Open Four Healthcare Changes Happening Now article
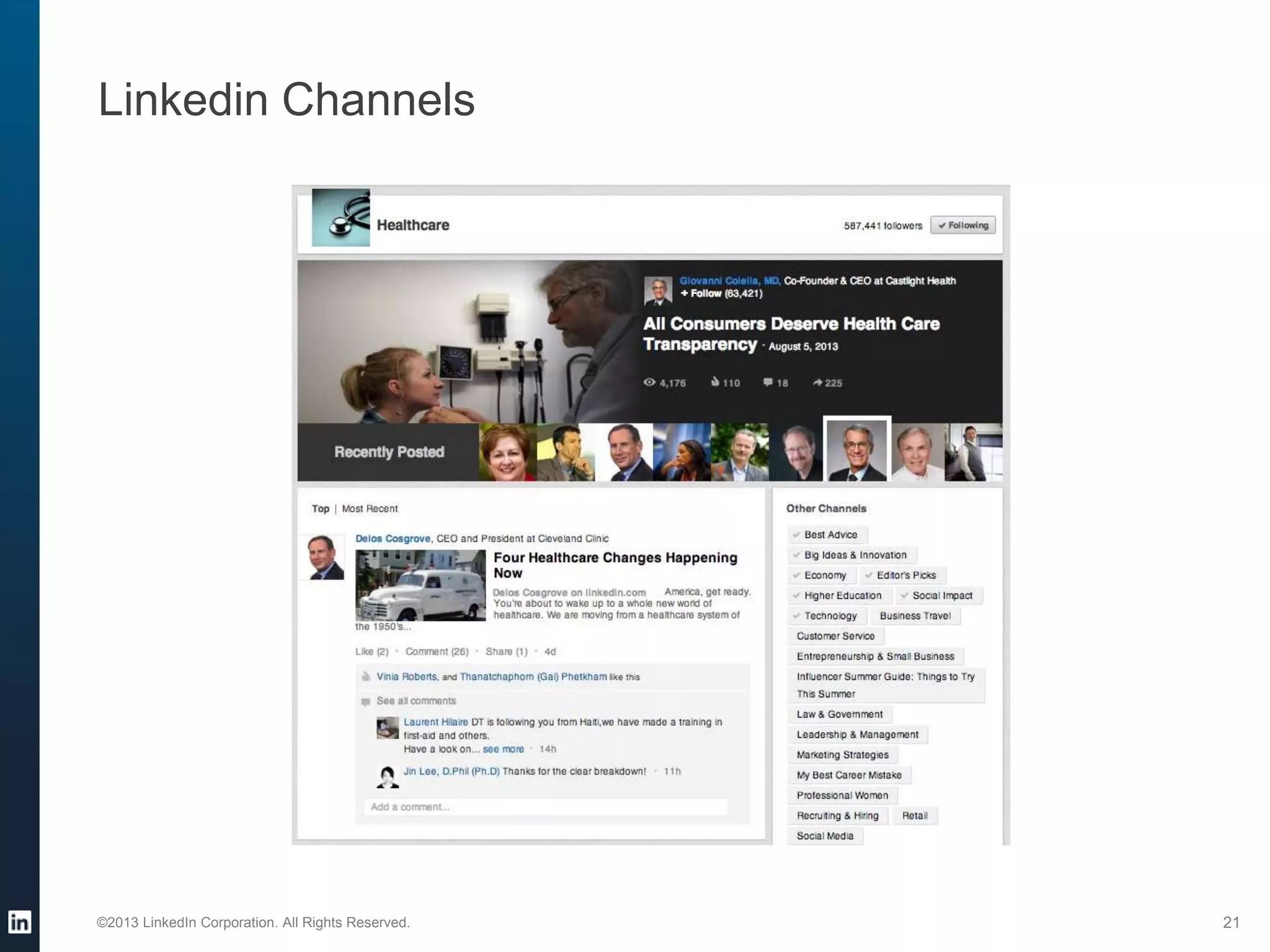 pos(616,565)
